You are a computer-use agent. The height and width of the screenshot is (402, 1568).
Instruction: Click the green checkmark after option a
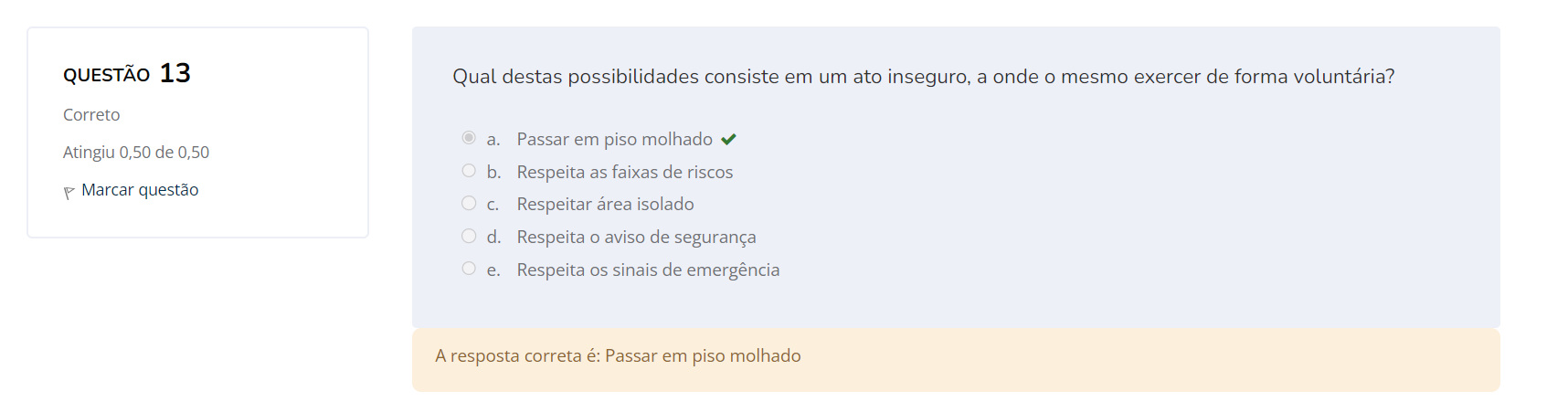(728, 140)
